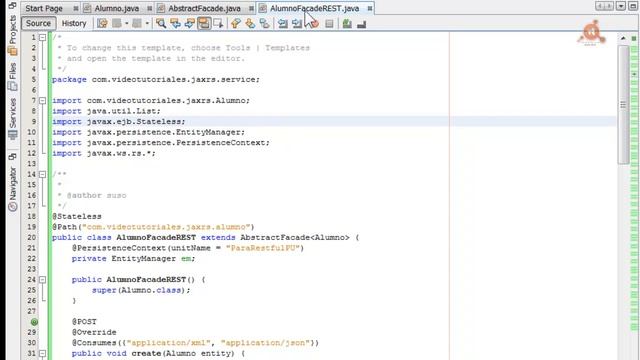Jump to Next Bookmark icon
Image resolution: width=640 pixels, height=360 pixels.
pos(250,23)
